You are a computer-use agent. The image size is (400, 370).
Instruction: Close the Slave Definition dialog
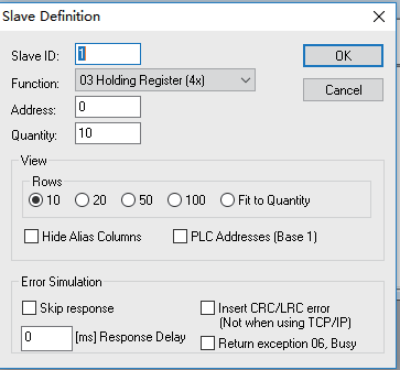tap(379, 17)
